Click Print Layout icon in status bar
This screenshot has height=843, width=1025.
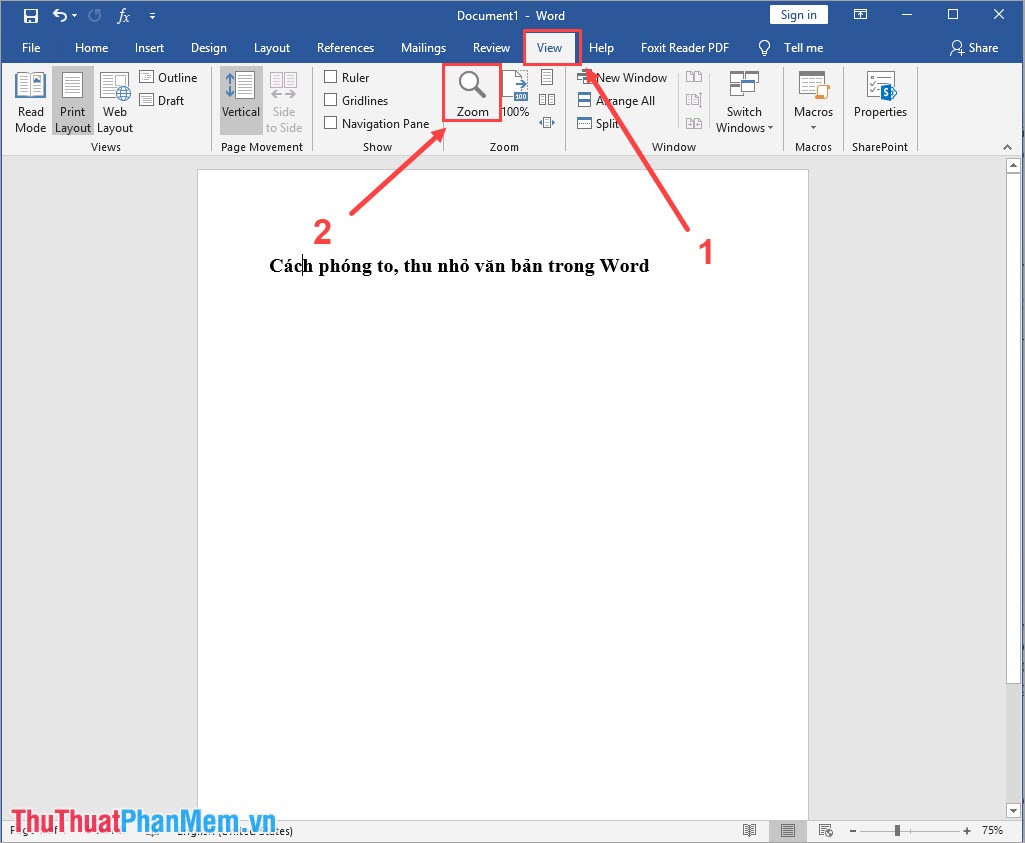788,831
